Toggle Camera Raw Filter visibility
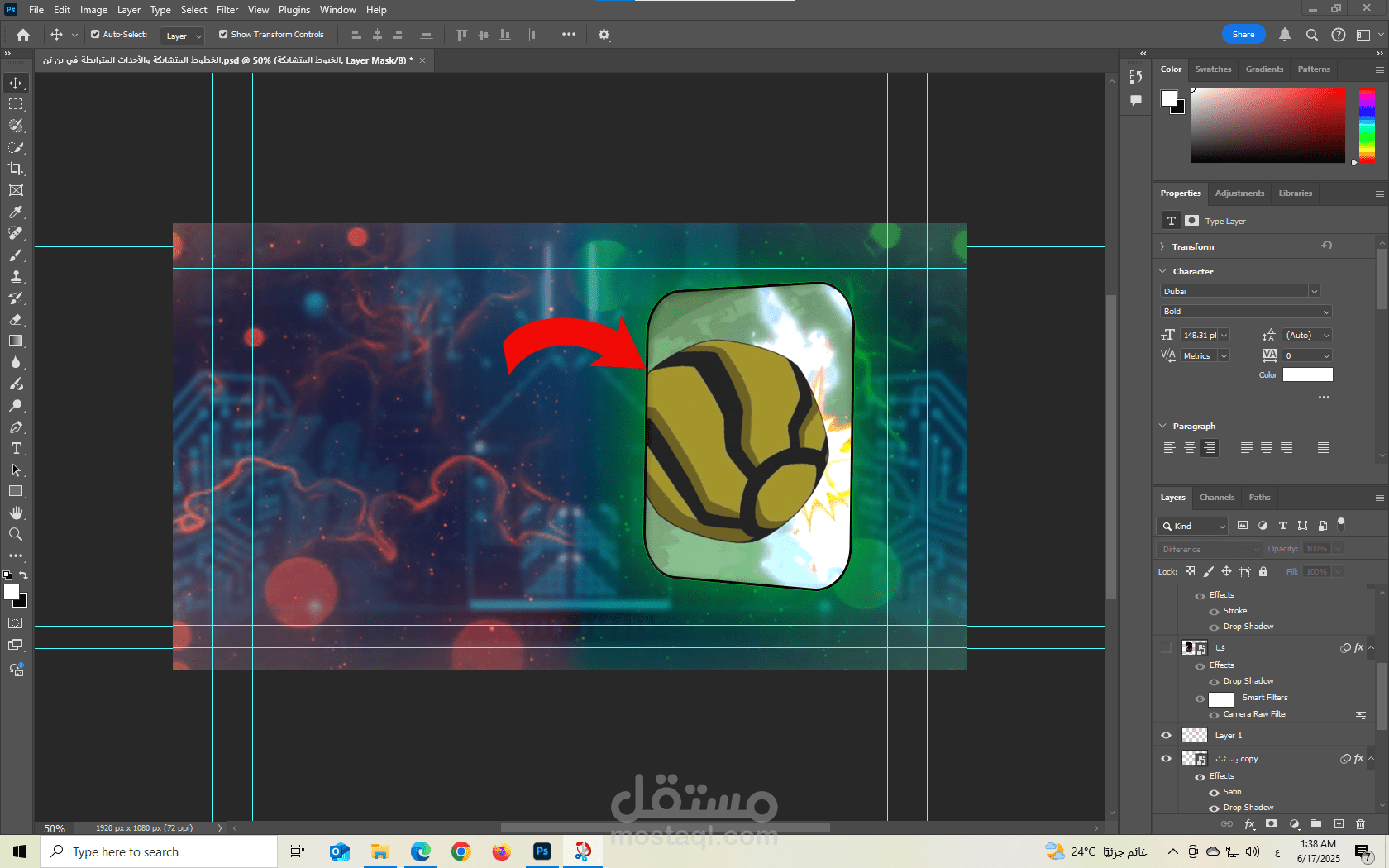 [1214, 715]
